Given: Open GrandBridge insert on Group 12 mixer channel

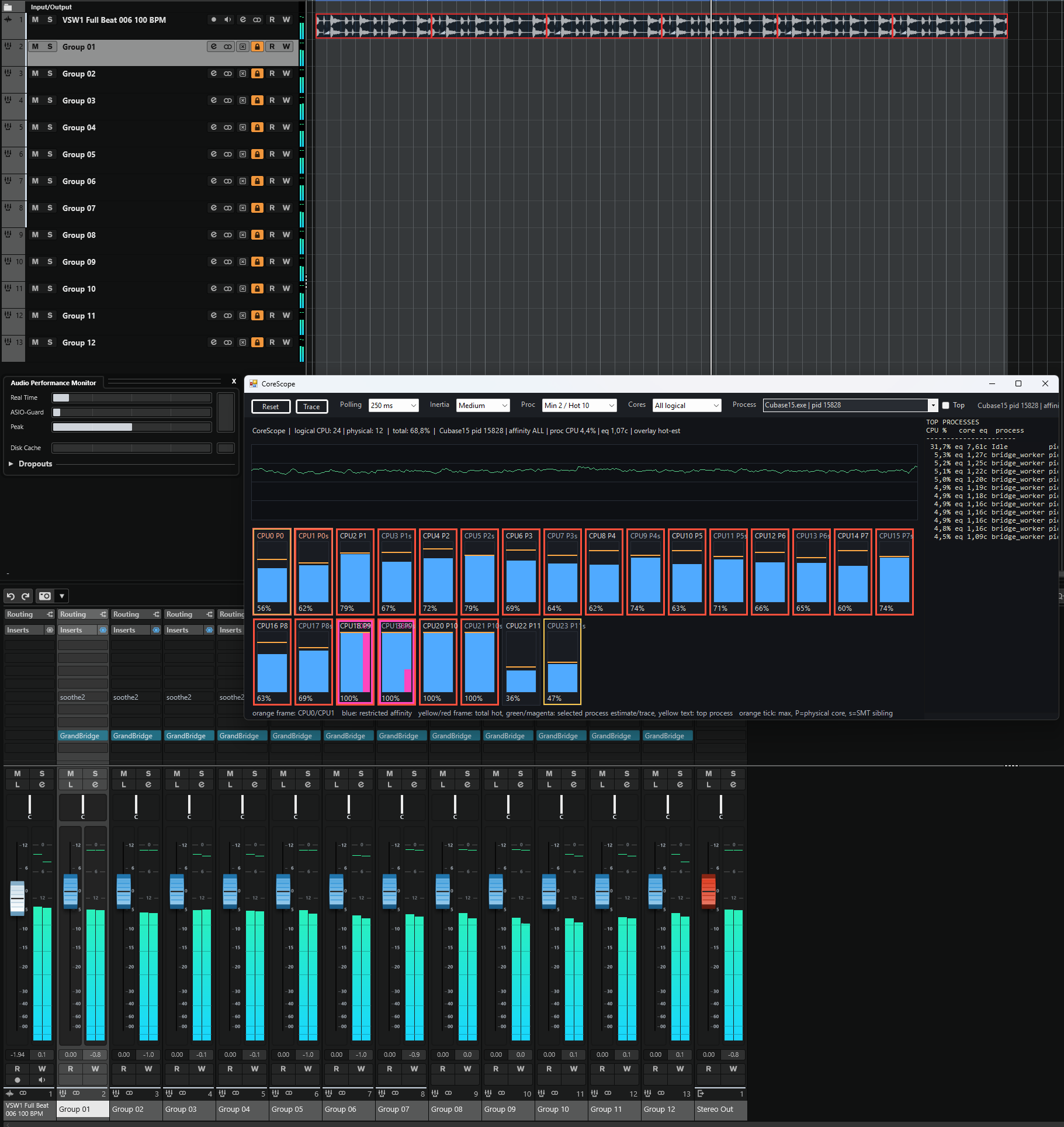Looking at the screenshot, I should (668, 736).
